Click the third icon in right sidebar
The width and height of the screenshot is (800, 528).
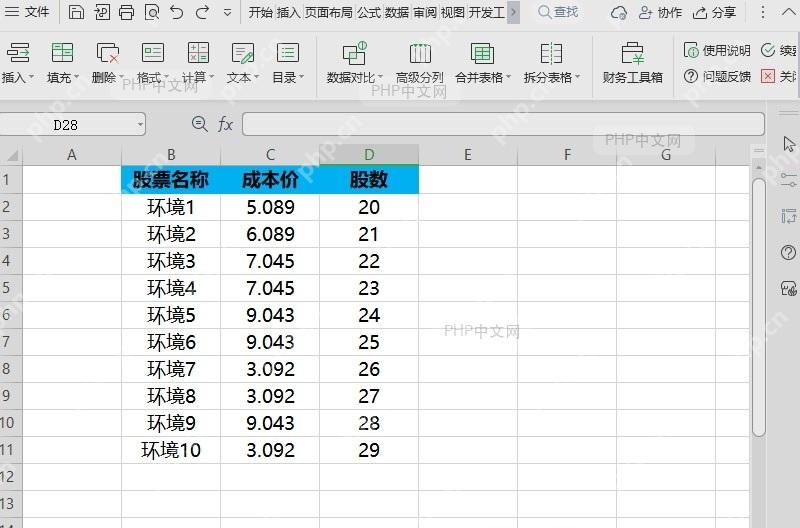tap(789, 216)
